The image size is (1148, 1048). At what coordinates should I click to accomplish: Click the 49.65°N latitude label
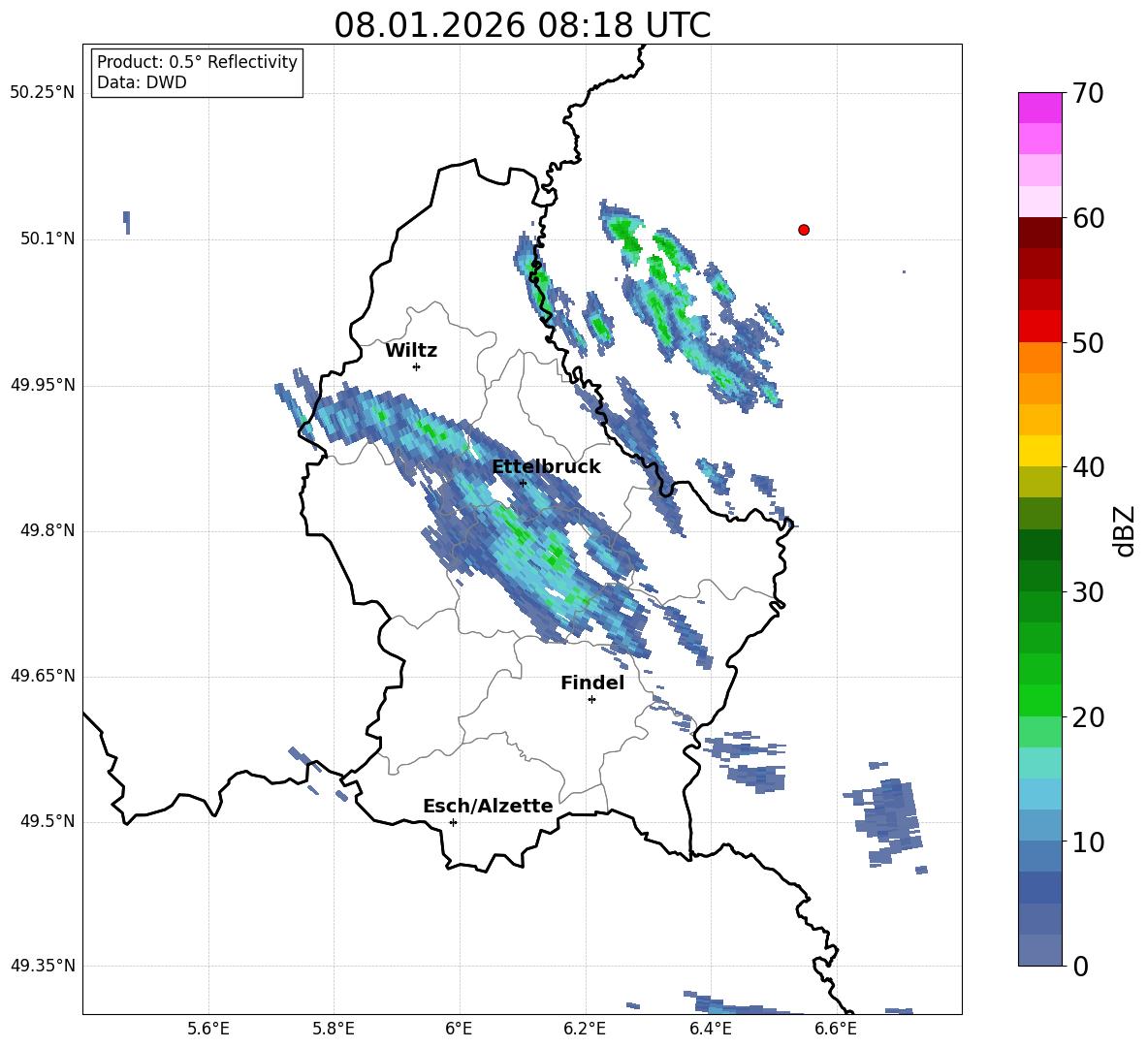(x=43, y=676)
